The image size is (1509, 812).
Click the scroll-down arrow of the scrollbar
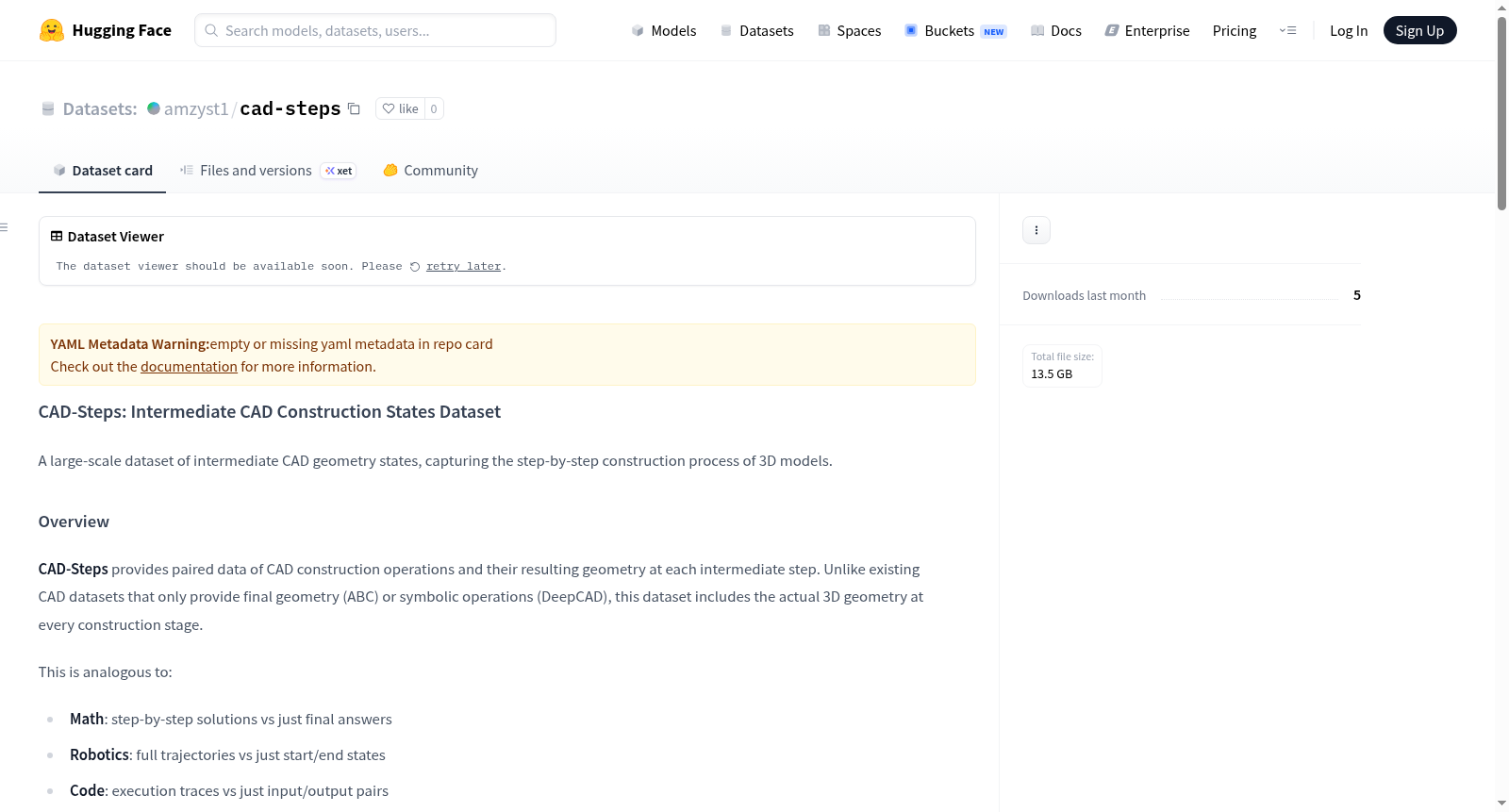pos(1501,804)
